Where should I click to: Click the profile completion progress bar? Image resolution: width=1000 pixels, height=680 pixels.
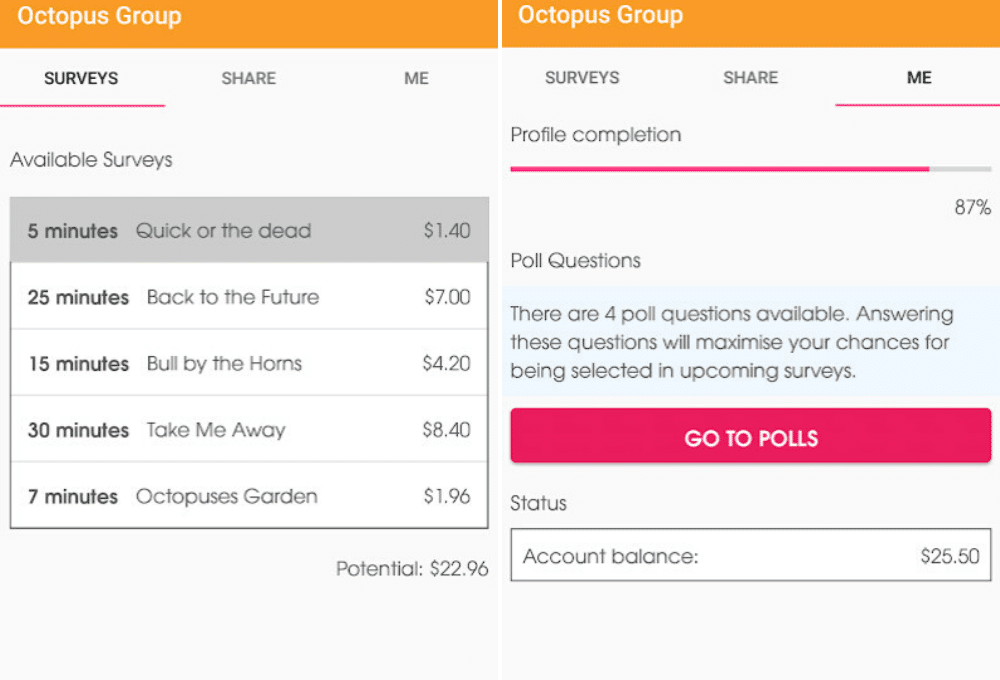point(751,169)
